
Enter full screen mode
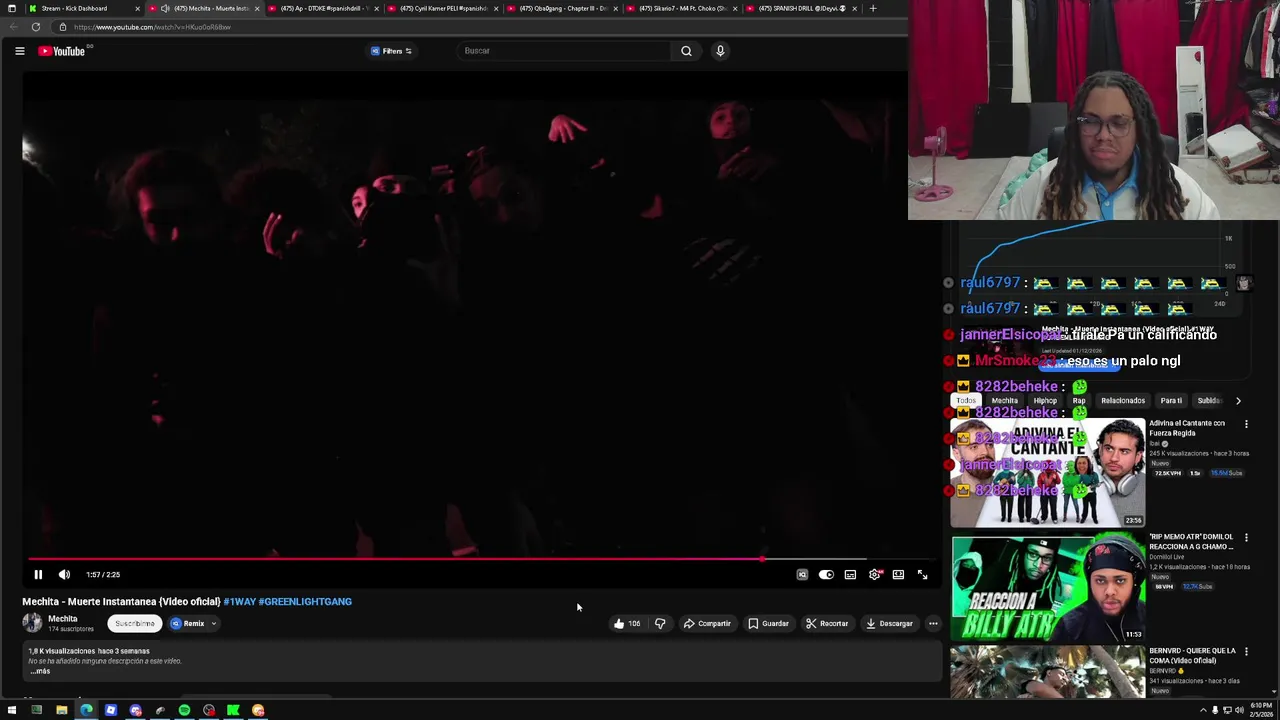click(922, 575)
